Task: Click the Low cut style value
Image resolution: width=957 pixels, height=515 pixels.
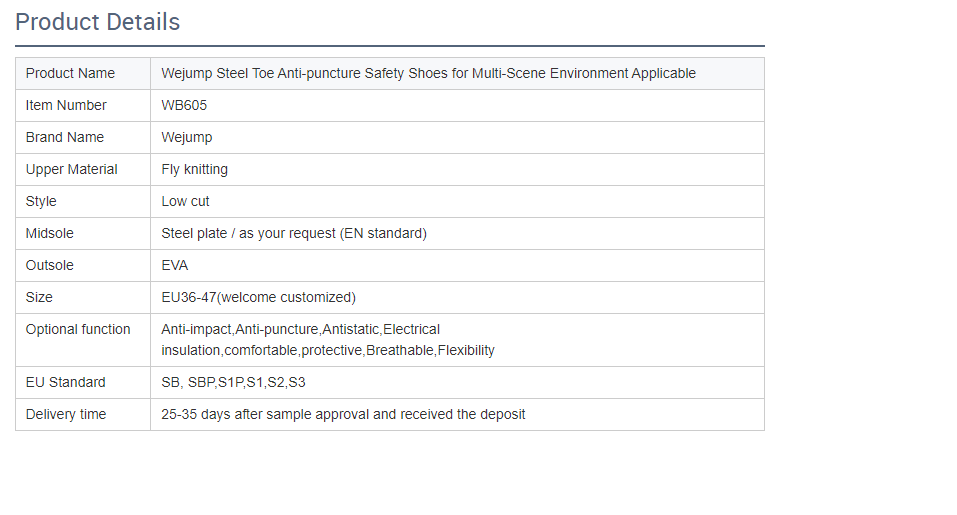Action: 186,201
